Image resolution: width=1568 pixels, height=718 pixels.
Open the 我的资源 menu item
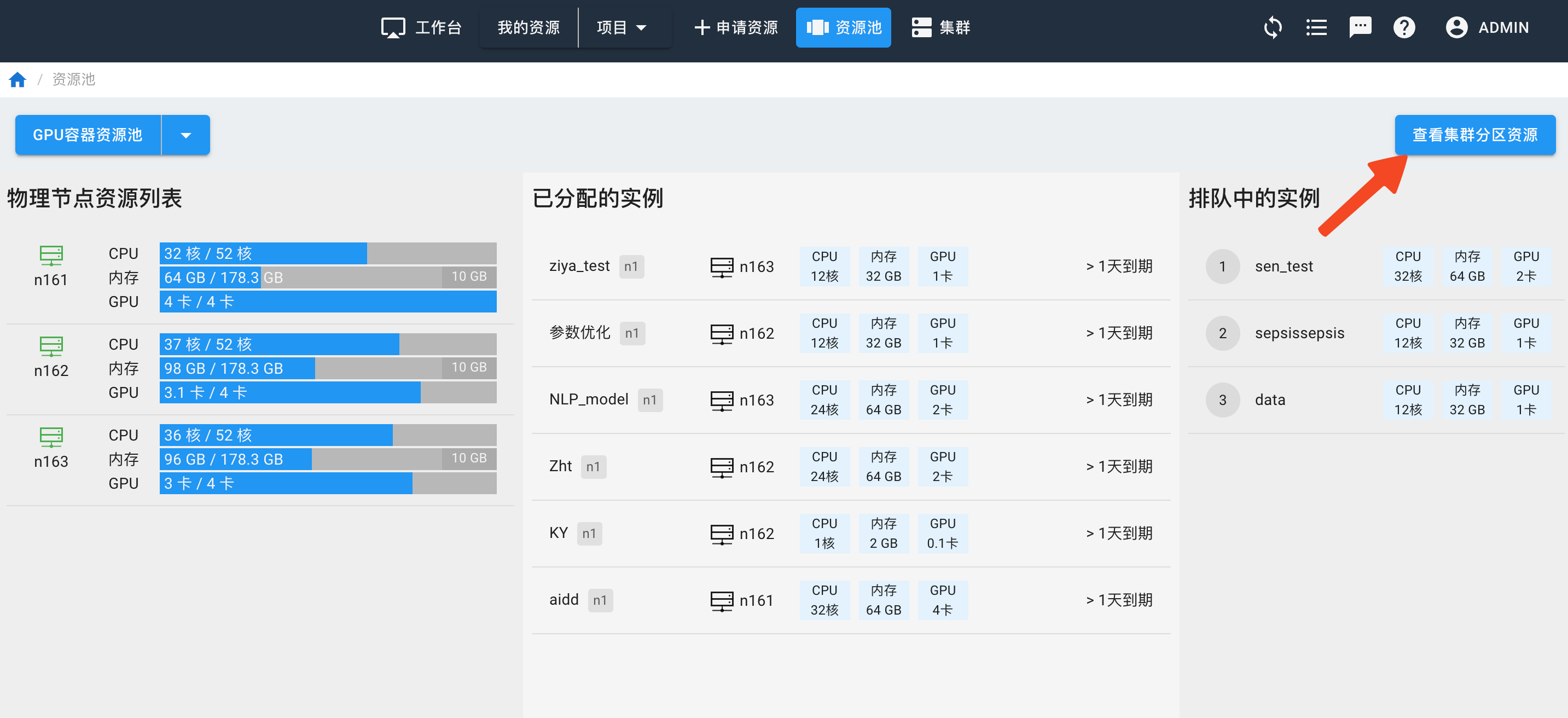pos(529,27)
